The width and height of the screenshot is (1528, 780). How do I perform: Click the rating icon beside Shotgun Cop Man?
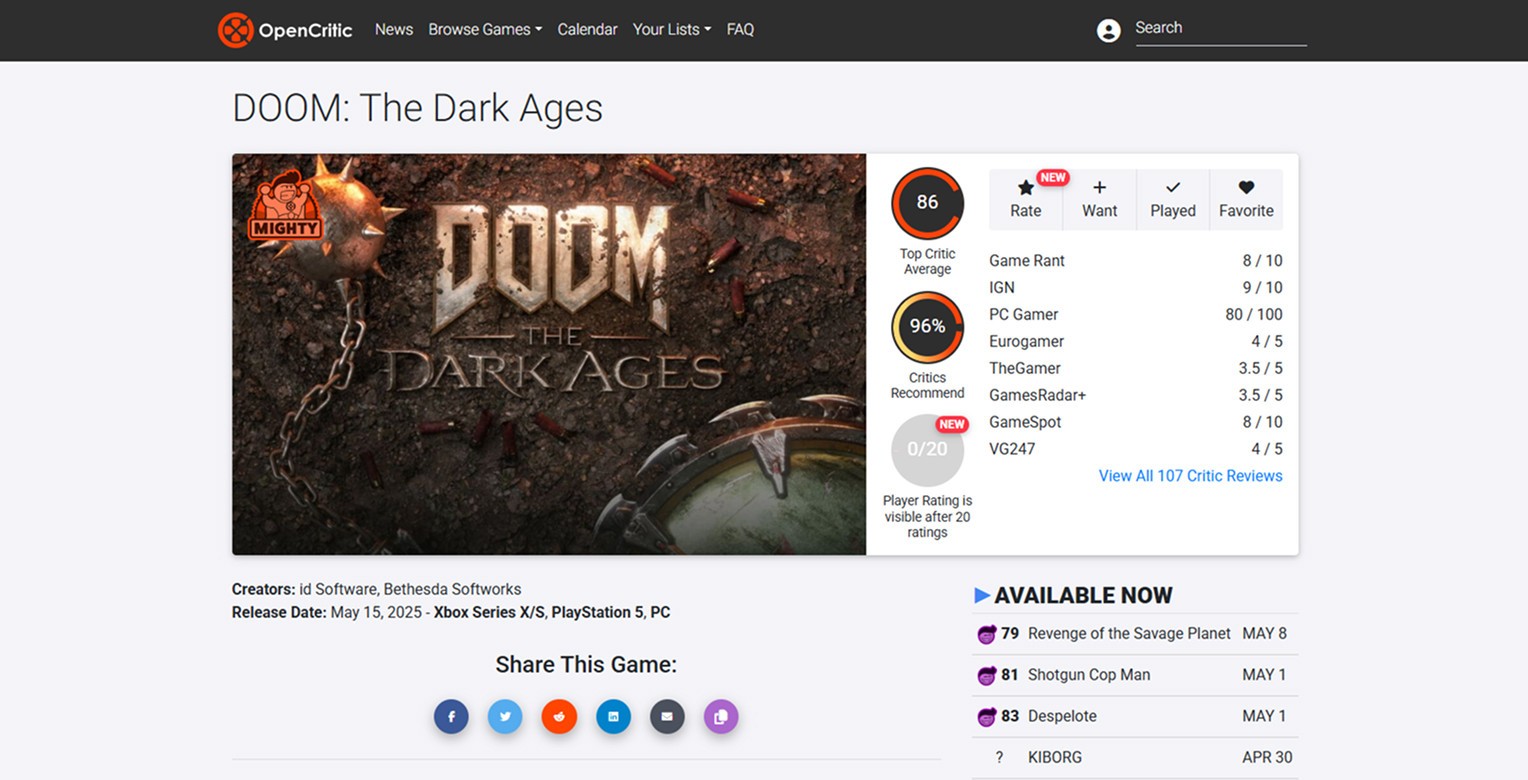tap(986, 675)
